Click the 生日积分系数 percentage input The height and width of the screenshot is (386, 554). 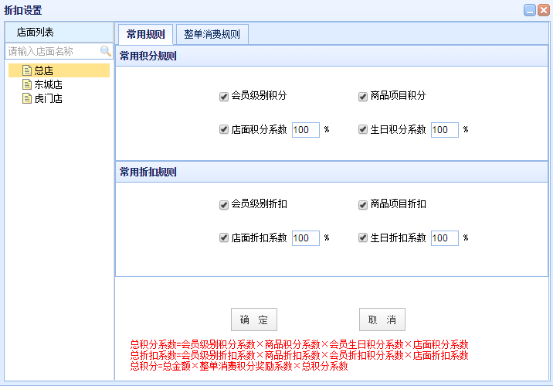[x=445, y=130]
